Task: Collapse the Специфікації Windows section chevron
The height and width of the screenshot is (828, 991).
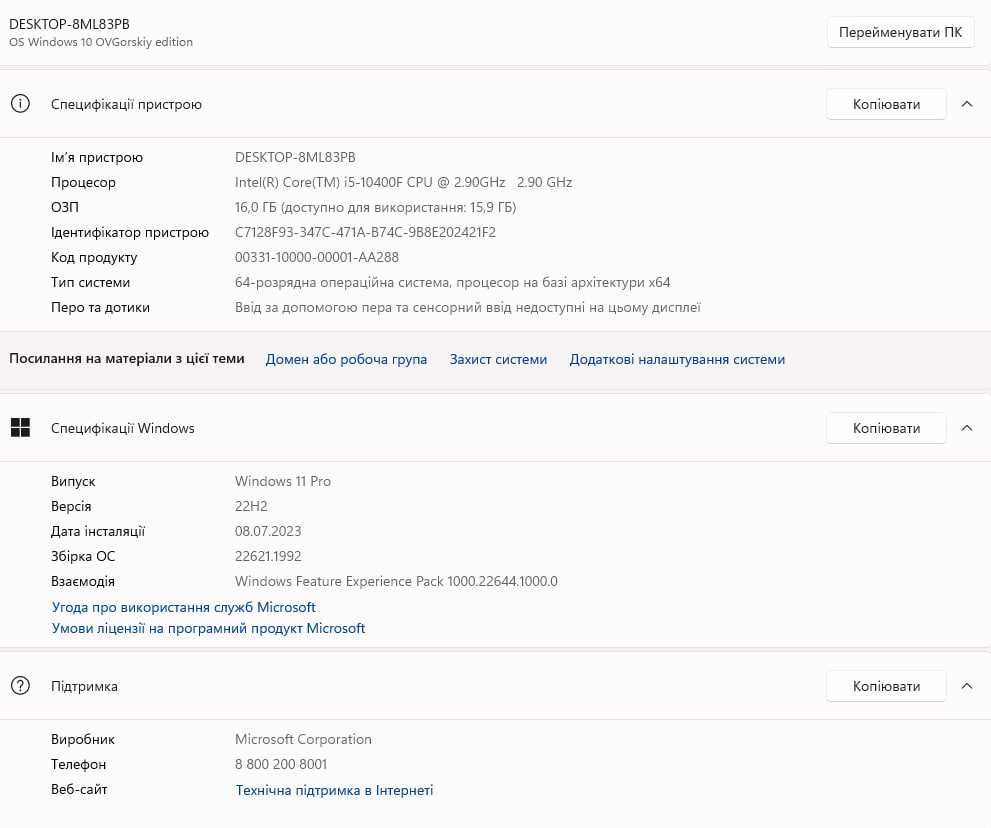Action: coord(966,428)
